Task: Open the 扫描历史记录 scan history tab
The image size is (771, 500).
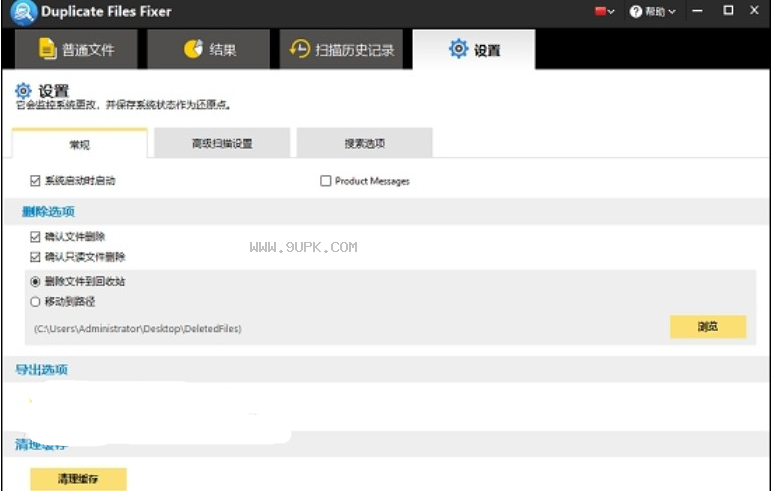Action: 341,49
